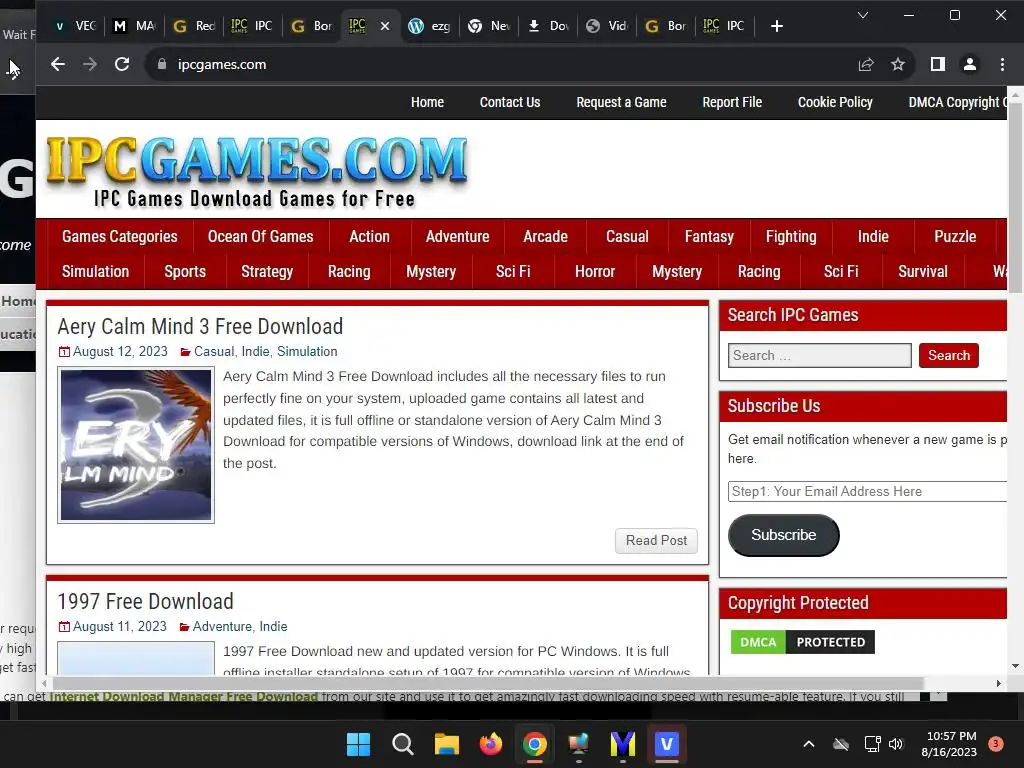
Task: Switch to the Gmail MA tab
Action: [135, 26]
